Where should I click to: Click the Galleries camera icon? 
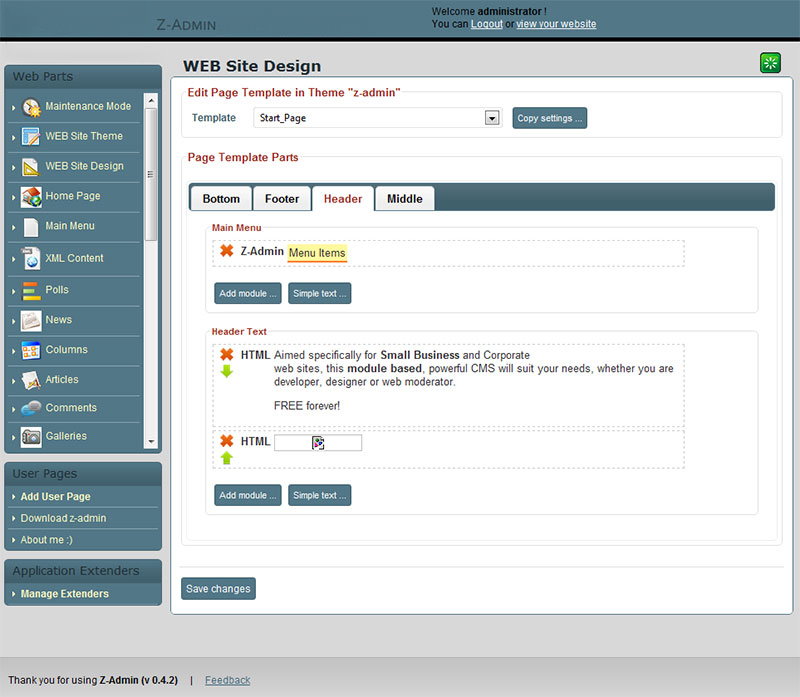point(31,436)
